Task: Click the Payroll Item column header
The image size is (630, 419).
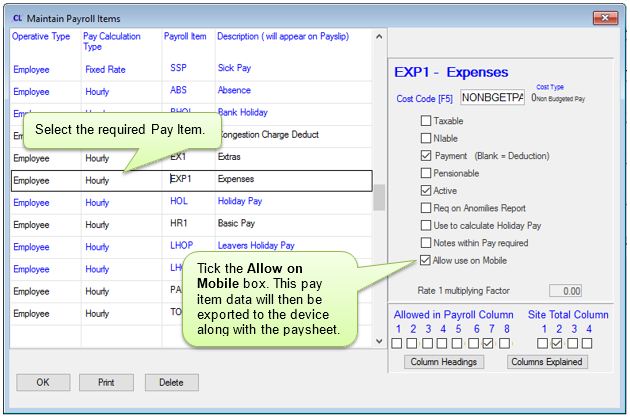Action: pyautogui.click(x=185, y=37)
